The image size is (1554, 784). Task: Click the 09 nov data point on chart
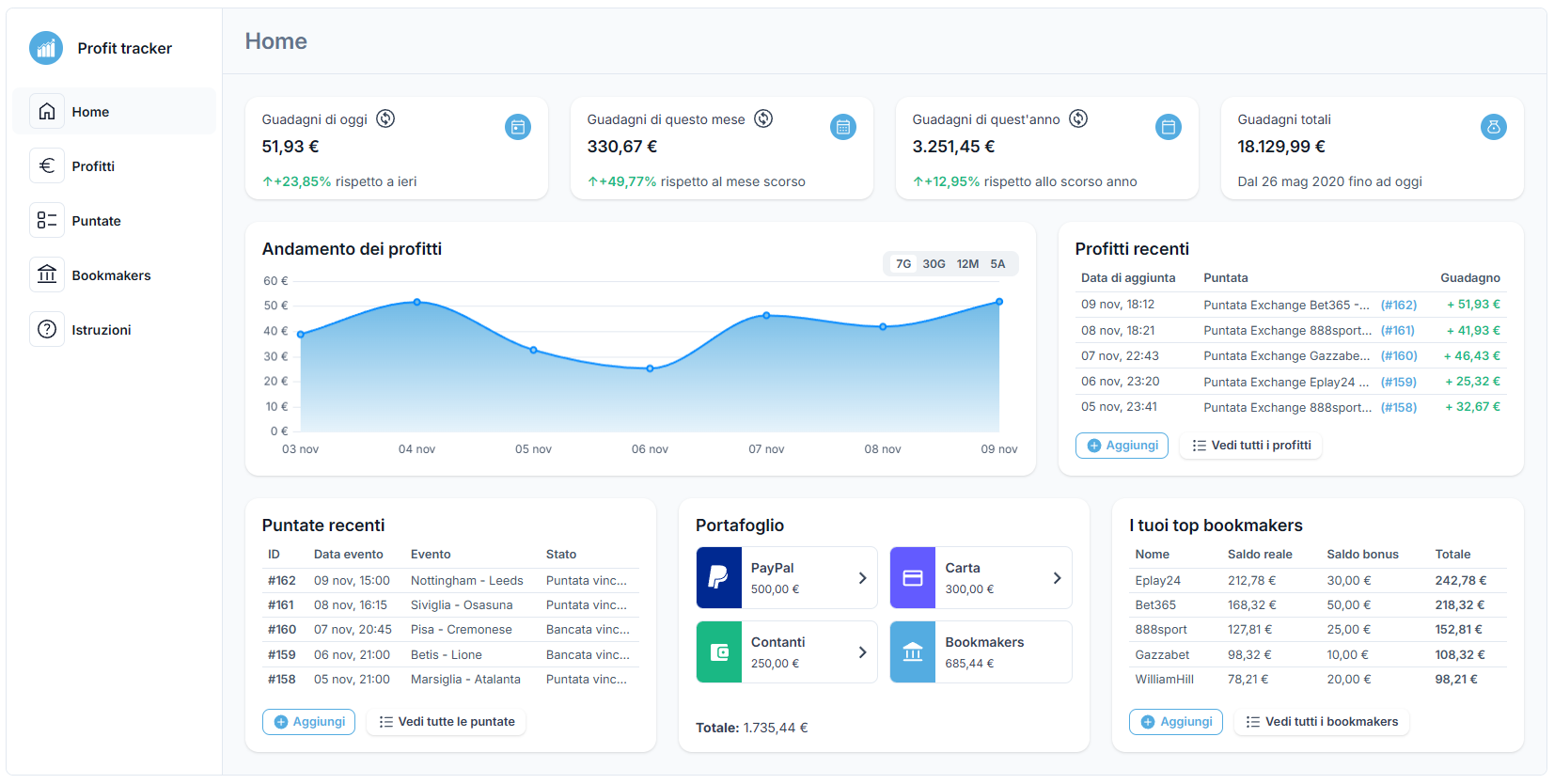click(x=999, y=302)
